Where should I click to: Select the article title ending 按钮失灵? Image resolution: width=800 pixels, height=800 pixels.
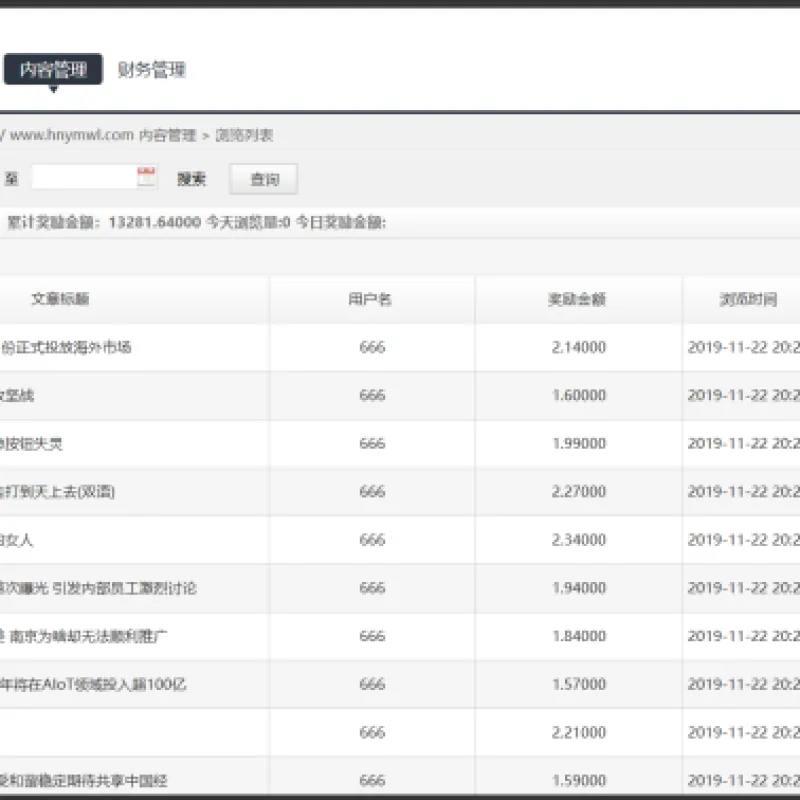point(31,443)
